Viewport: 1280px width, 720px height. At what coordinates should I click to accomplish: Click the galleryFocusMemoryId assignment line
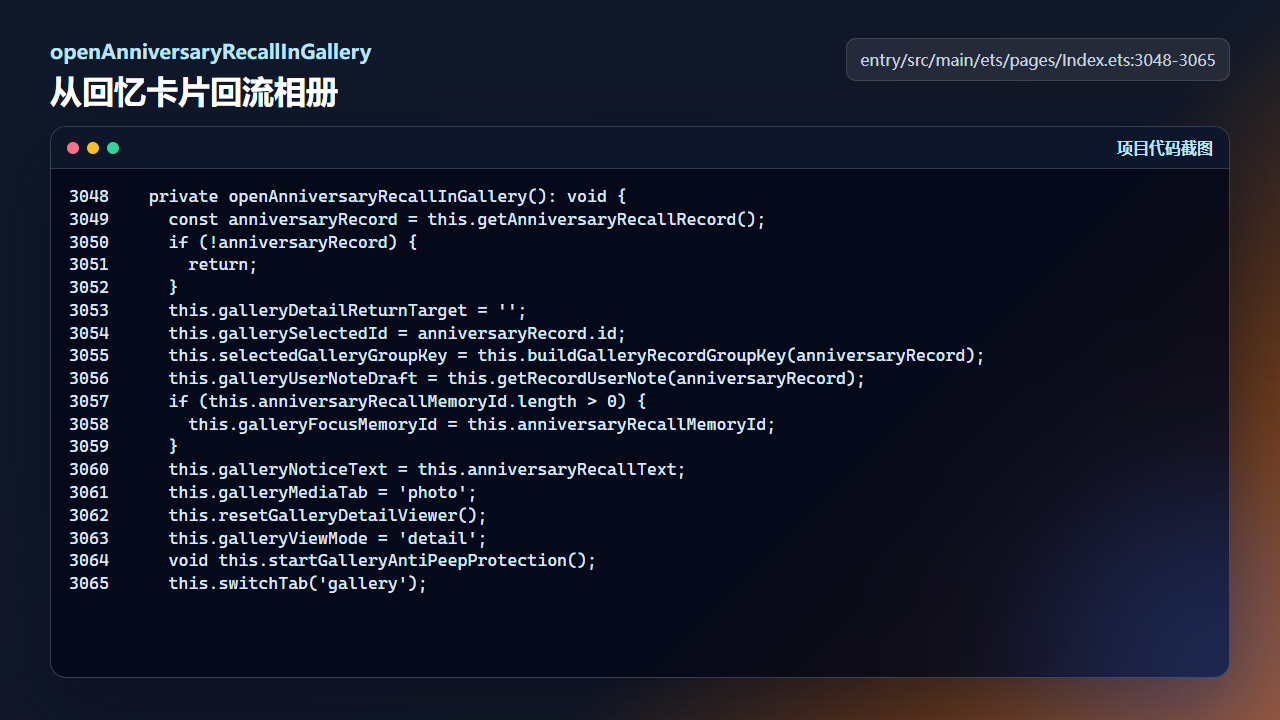[482, 425]
